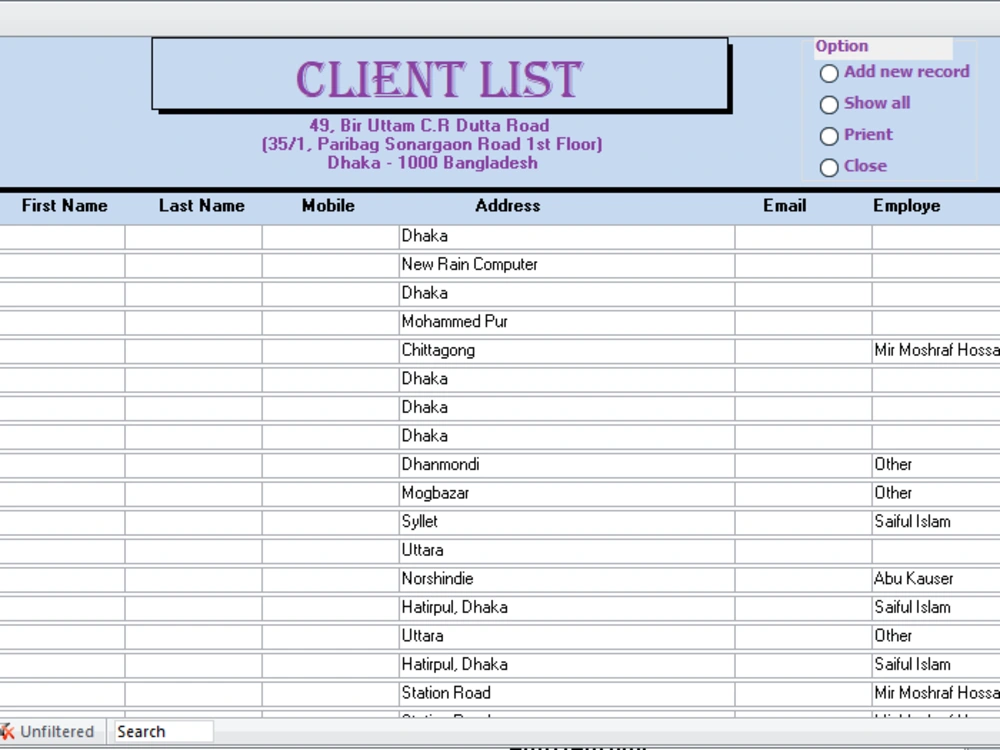The height and width of the screenshot is (750, 1000).
Task: Click the Abu Kauser employee cell
Action: pyautogui.click(x=936, y=579)
